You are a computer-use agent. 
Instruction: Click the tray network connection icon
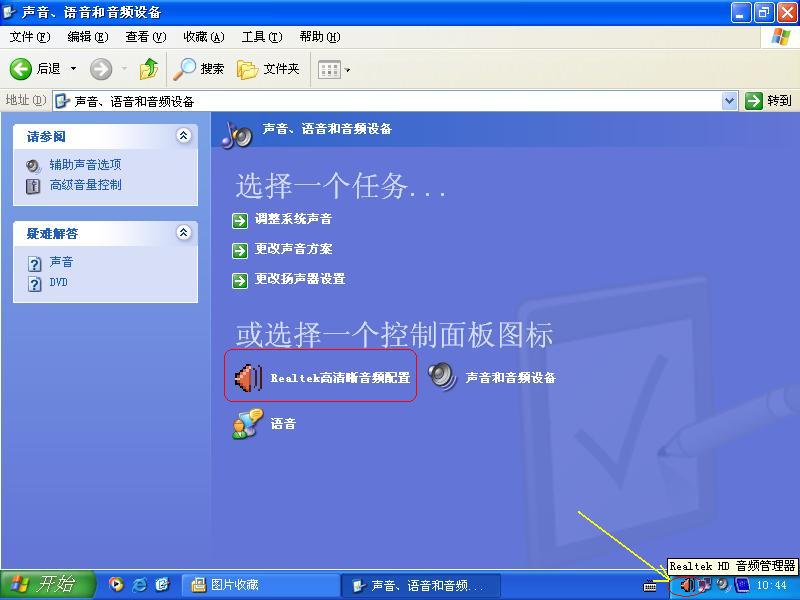pyautogui.click(x=705, y=585)
